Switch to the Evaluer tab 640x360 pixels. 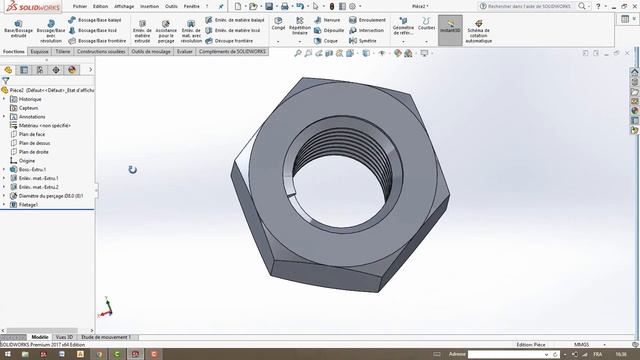(184, 51)
